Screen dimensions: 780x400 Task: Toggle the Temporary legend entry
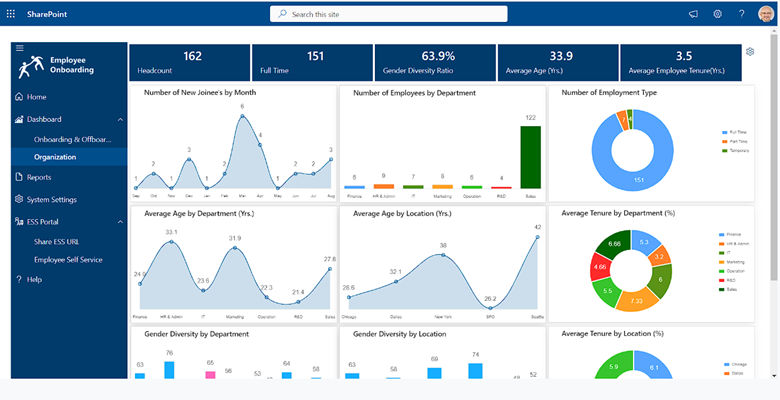[x=735, y=150]
